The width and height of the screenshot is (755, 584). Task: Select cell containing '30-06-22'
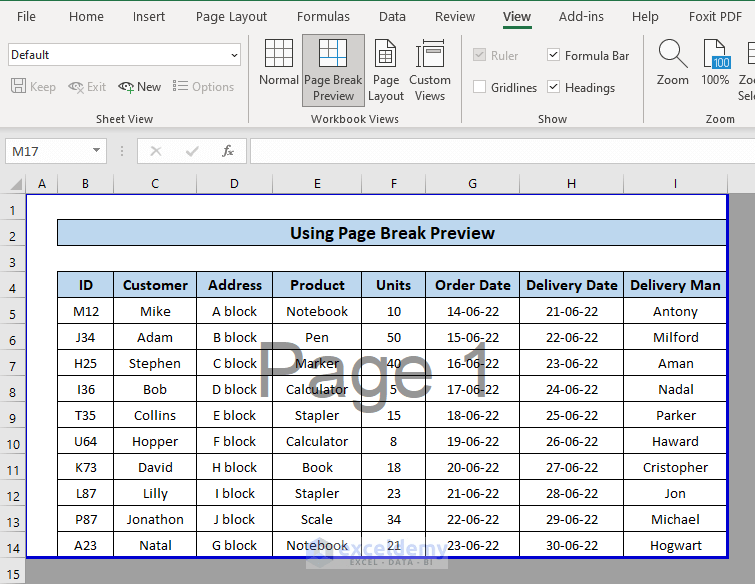(572, 545)
